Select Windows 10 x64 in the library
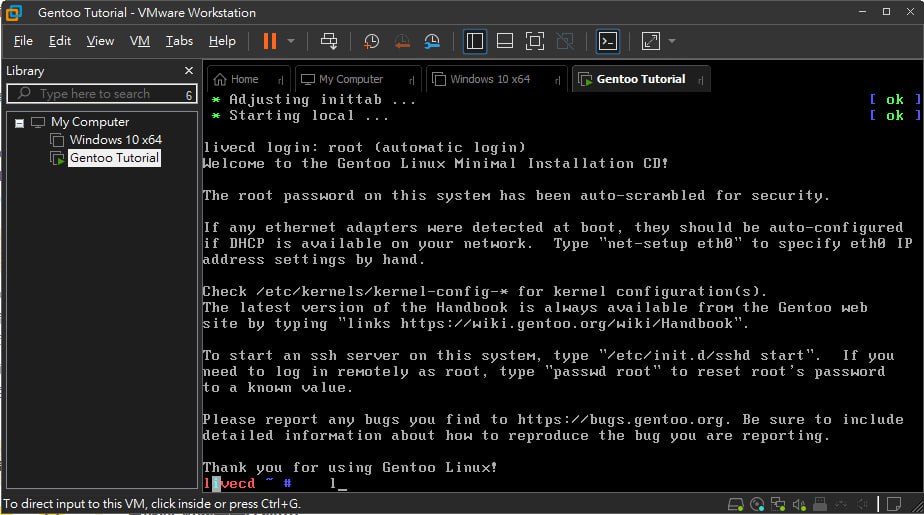This screenshot has width=924, height=515. click(116, 140)
